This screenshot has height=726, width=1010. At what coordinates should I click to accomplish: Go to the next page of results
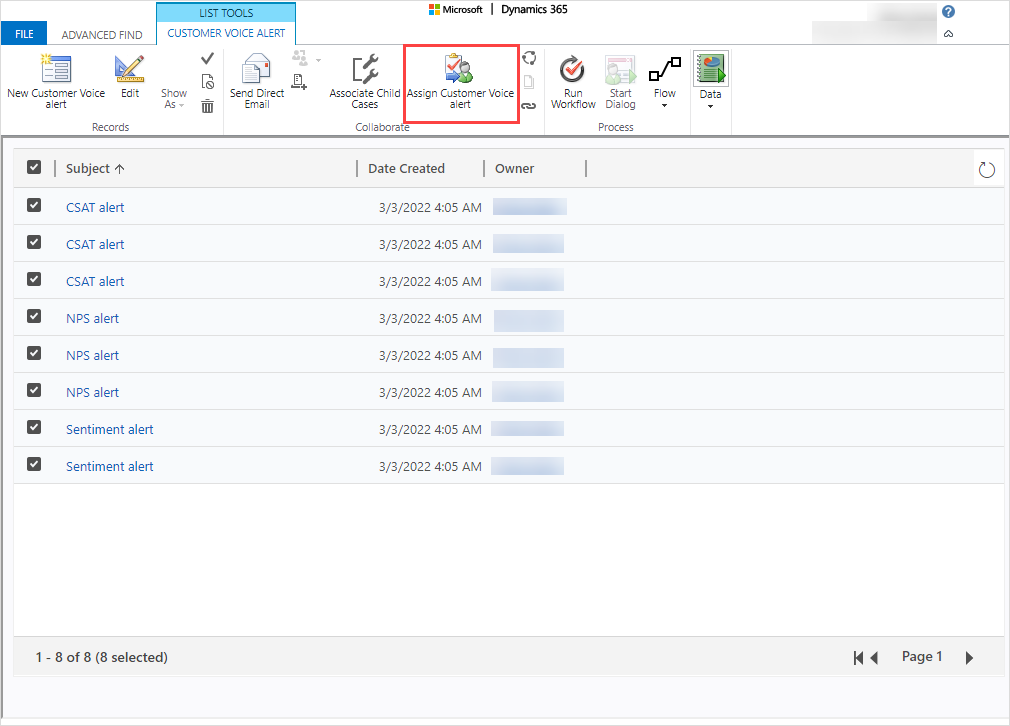pos(969,658)
